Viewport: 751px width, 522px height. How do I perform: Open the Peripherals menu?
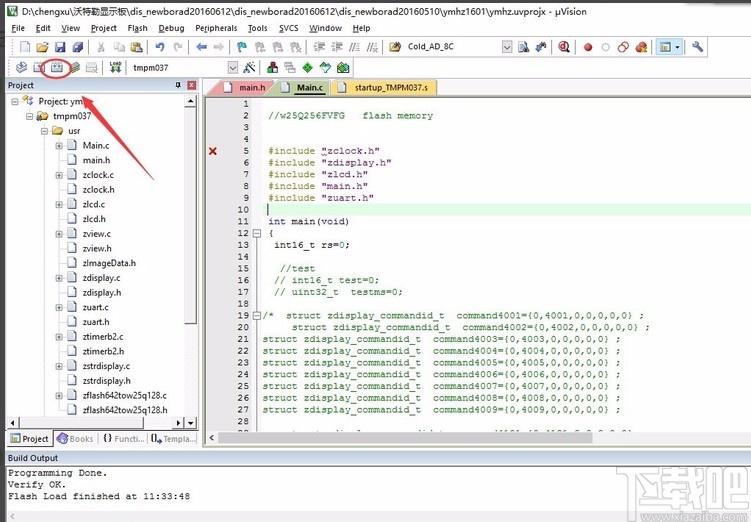point(216,28)
